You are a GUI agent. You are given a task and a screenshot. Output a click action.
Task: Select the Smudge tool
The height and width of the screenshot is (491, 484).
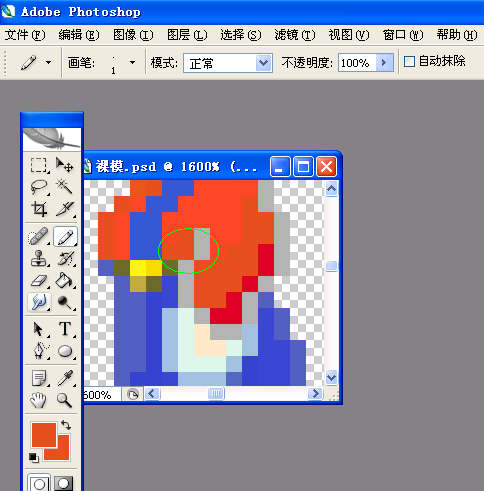[39, 302]
